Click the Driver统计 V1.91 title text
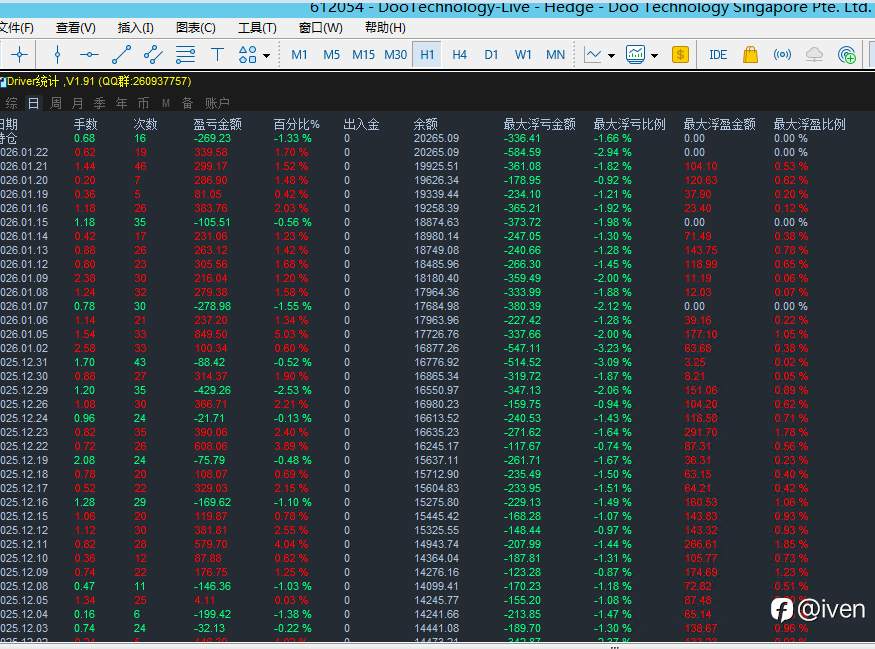The image size is (875, 649). pyautogui.click(x=98, y=81)
